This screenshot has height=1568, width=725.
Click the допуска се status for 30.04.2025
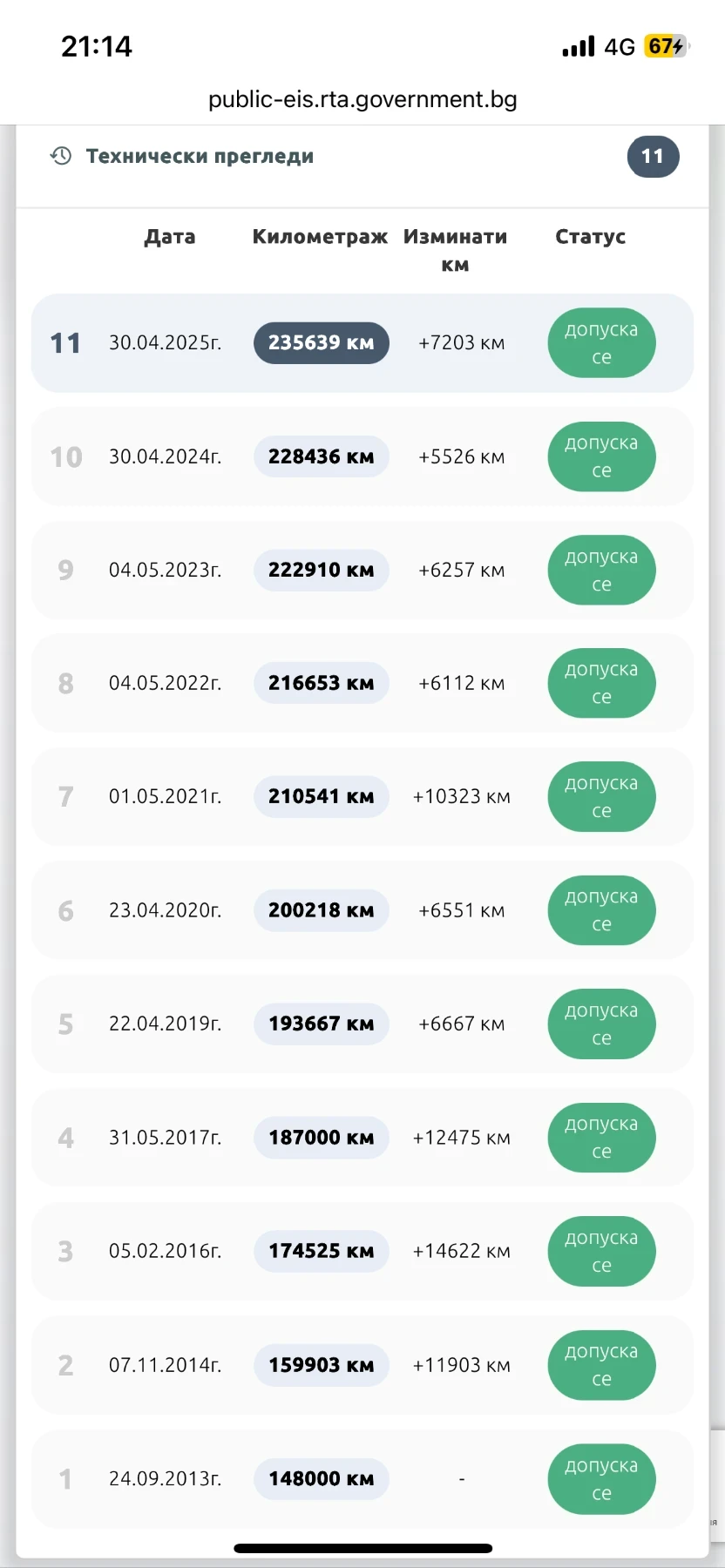(x=601, y=343)
